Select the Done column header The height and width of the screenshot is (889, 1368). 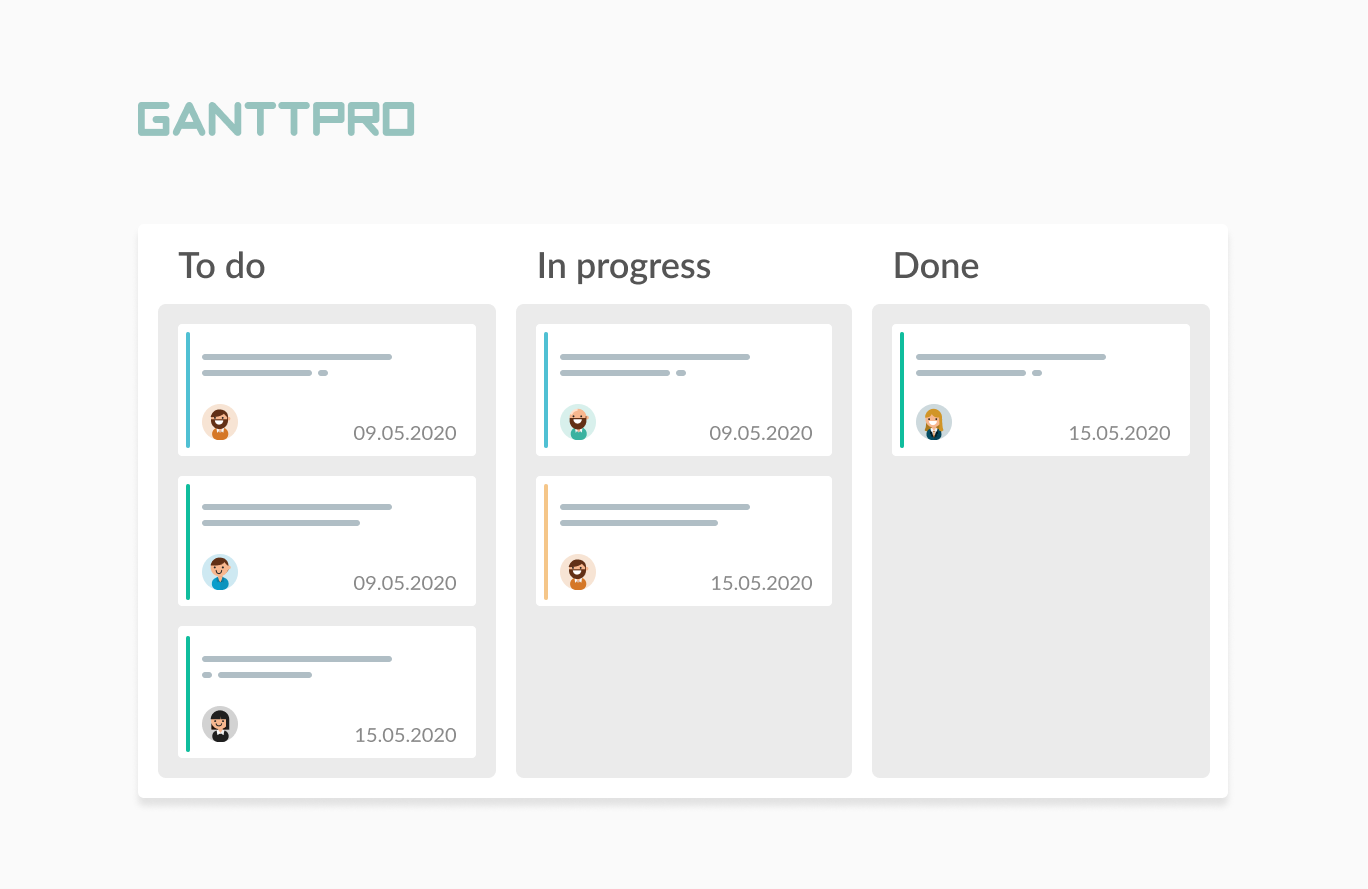(936, 266)
